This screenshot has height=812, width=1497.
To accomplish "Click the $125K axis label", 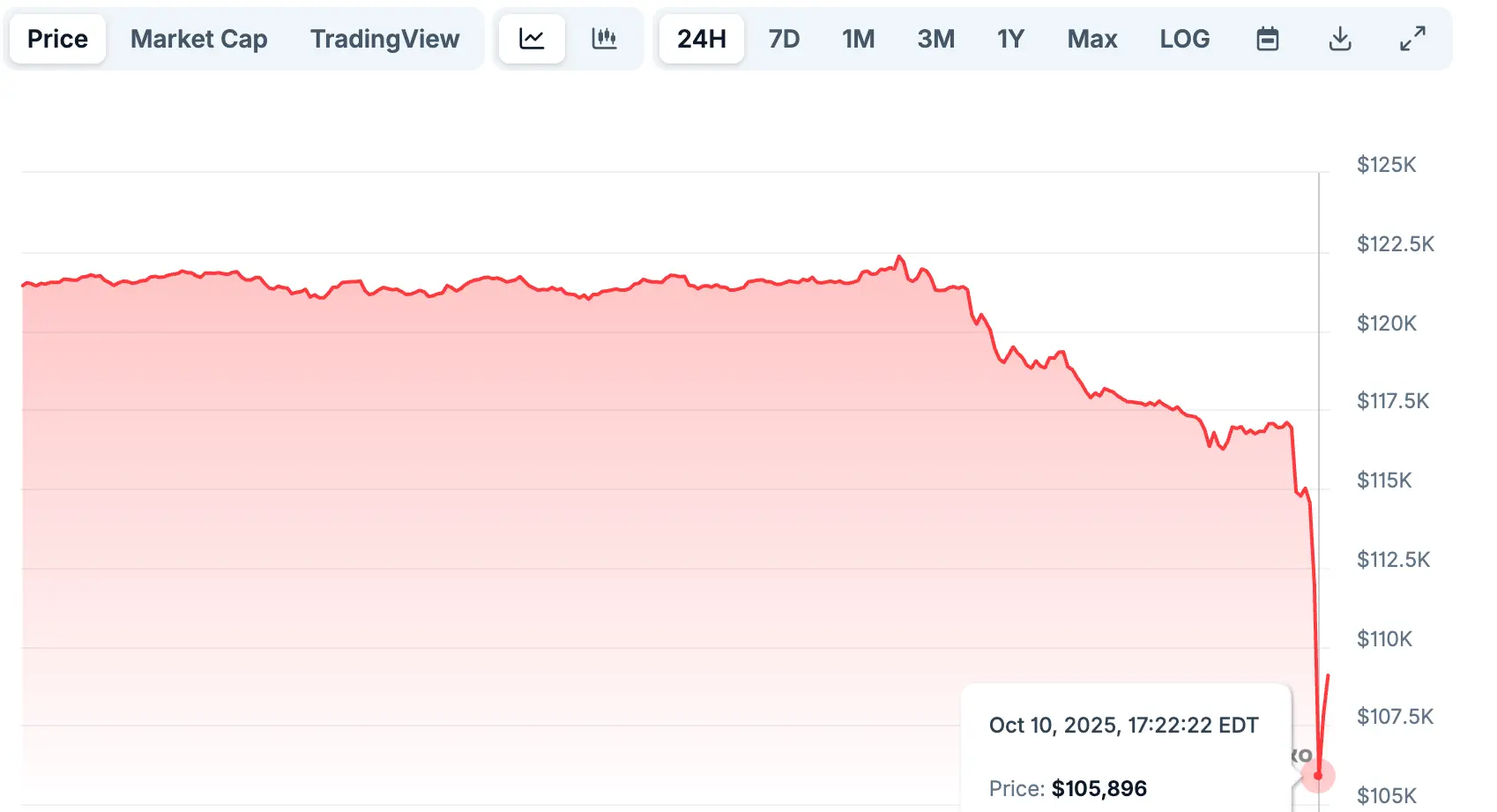I will pyautogui.click(x=1386, y=165).
